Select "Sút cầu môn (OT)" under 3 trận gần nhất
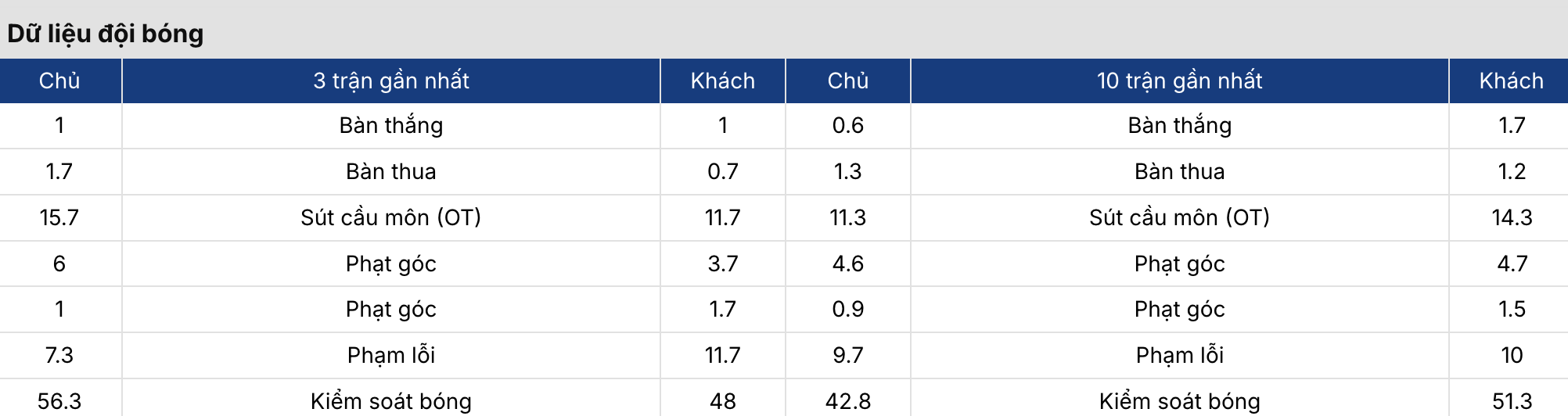Screen dimensions: 1568x416 pyautogui.click(x=391, y=217)
